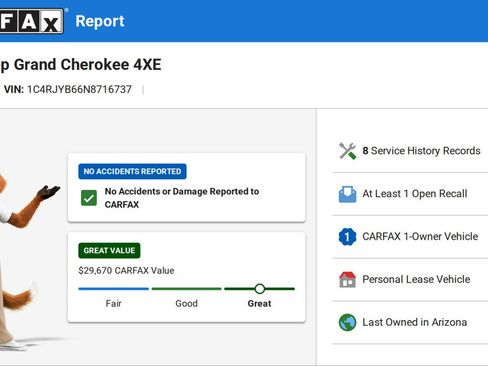Click the blue Fair segment of value bar

click(x=114, y=289)
